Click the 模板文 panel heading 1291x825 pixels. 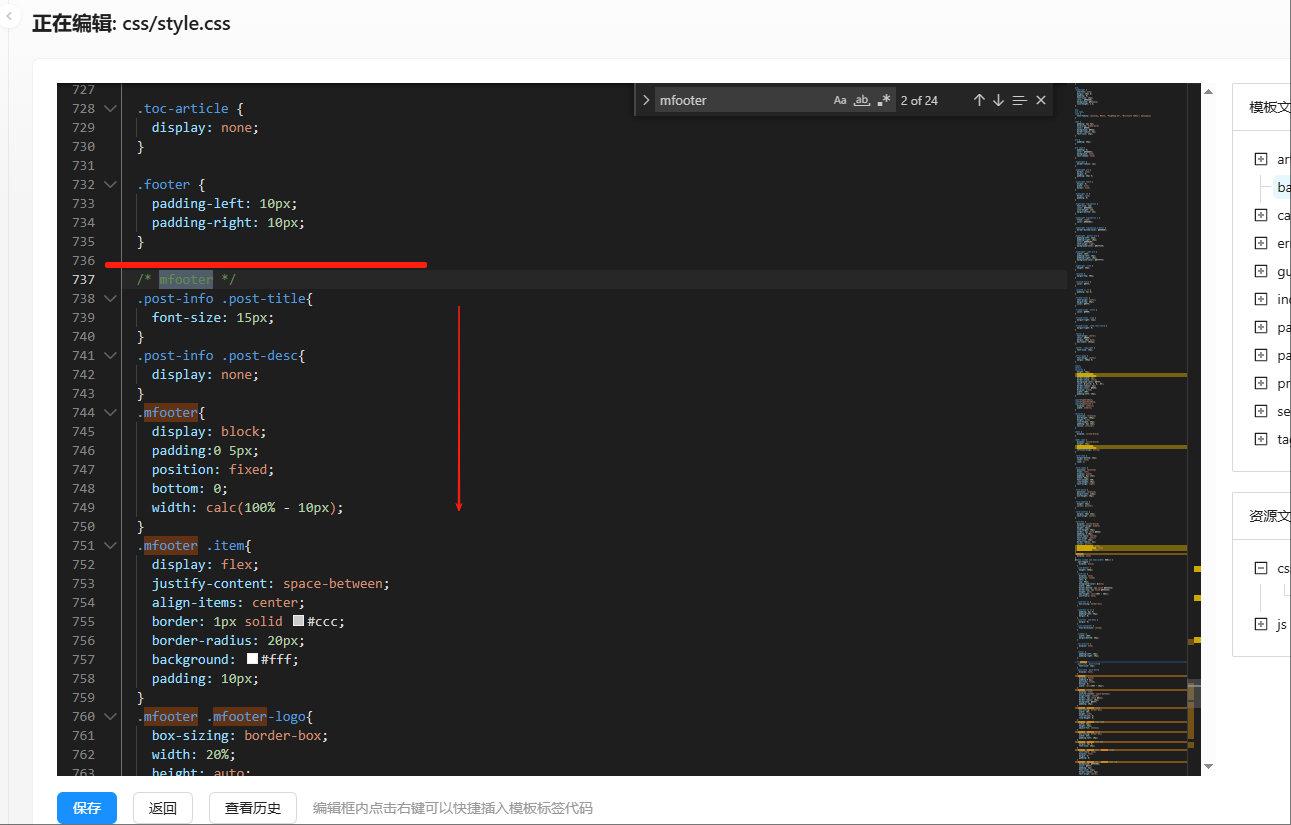click(x=1270, y=107)
